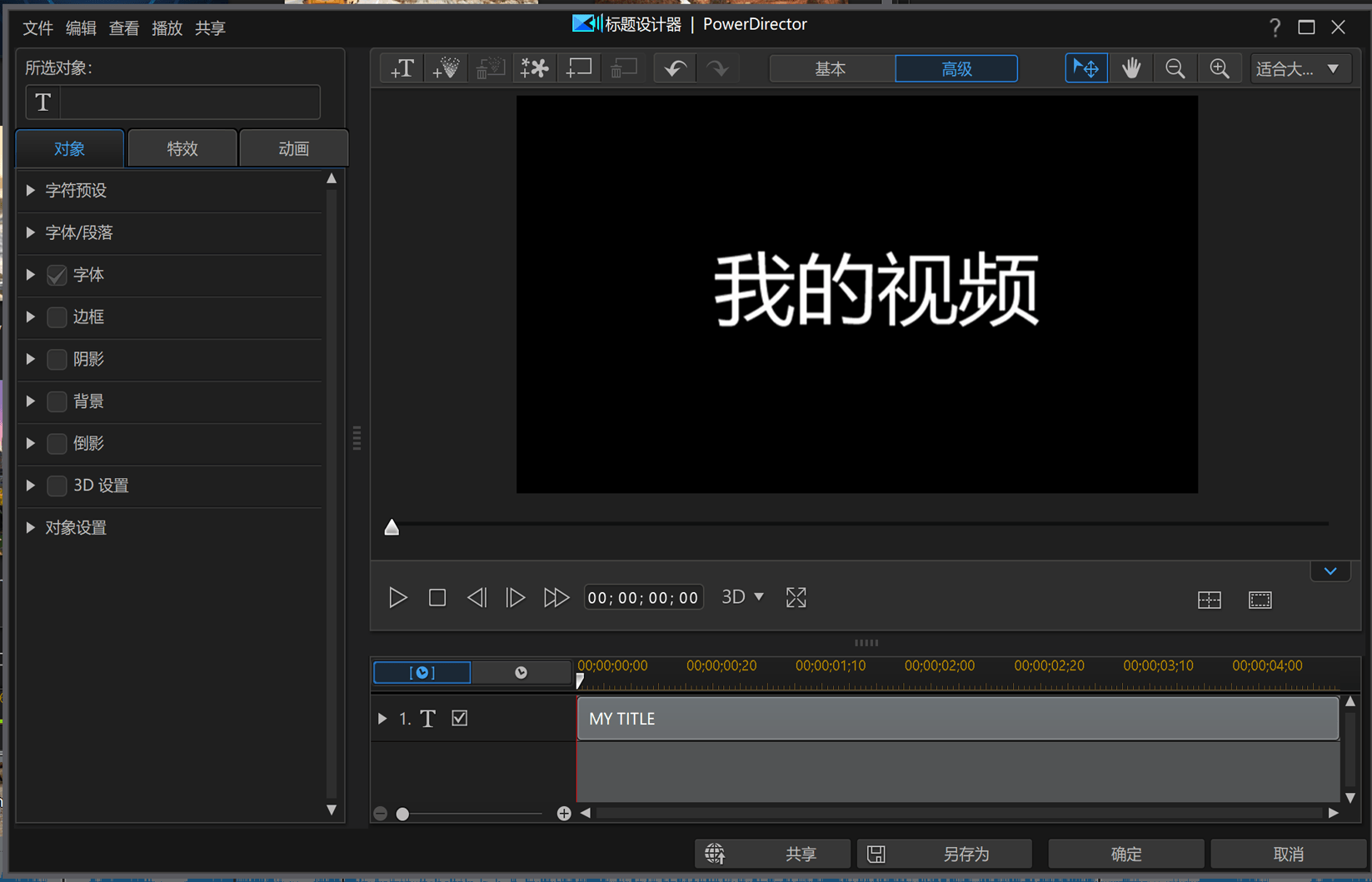Image resolution: width=1372 pixels, height=882 pixels.
Task: Uncheck the MY TITLE track visibility checkbox
Action: point(460,718)
